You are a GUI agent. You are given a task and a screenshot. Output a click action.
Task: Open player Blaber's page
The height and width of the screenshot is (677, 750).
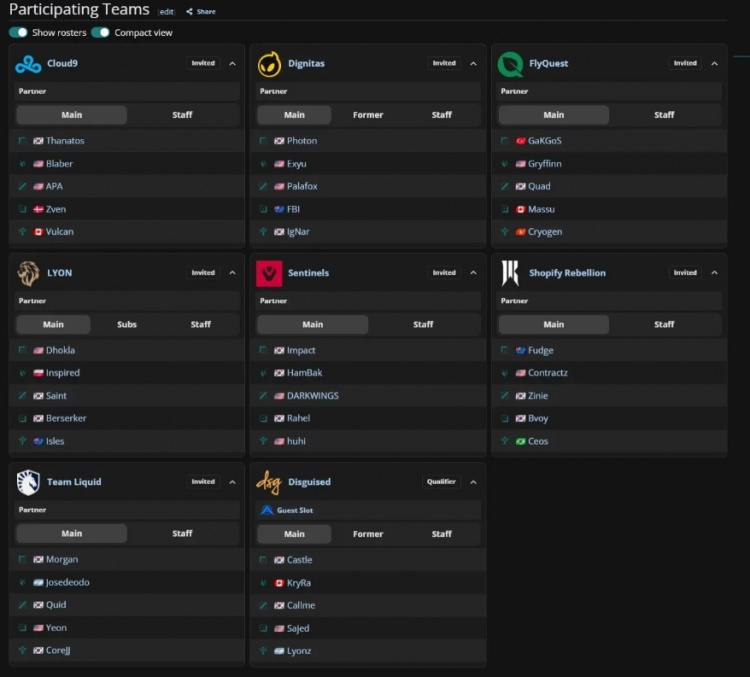59,164
